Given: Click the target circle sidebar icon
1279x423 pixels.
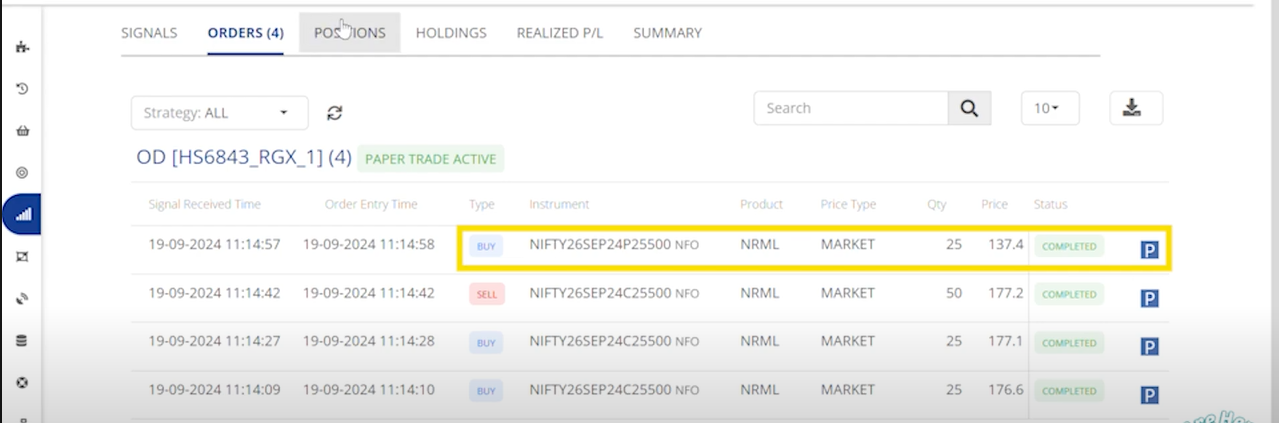Looking at the screenshot, I should coord(22,172).
